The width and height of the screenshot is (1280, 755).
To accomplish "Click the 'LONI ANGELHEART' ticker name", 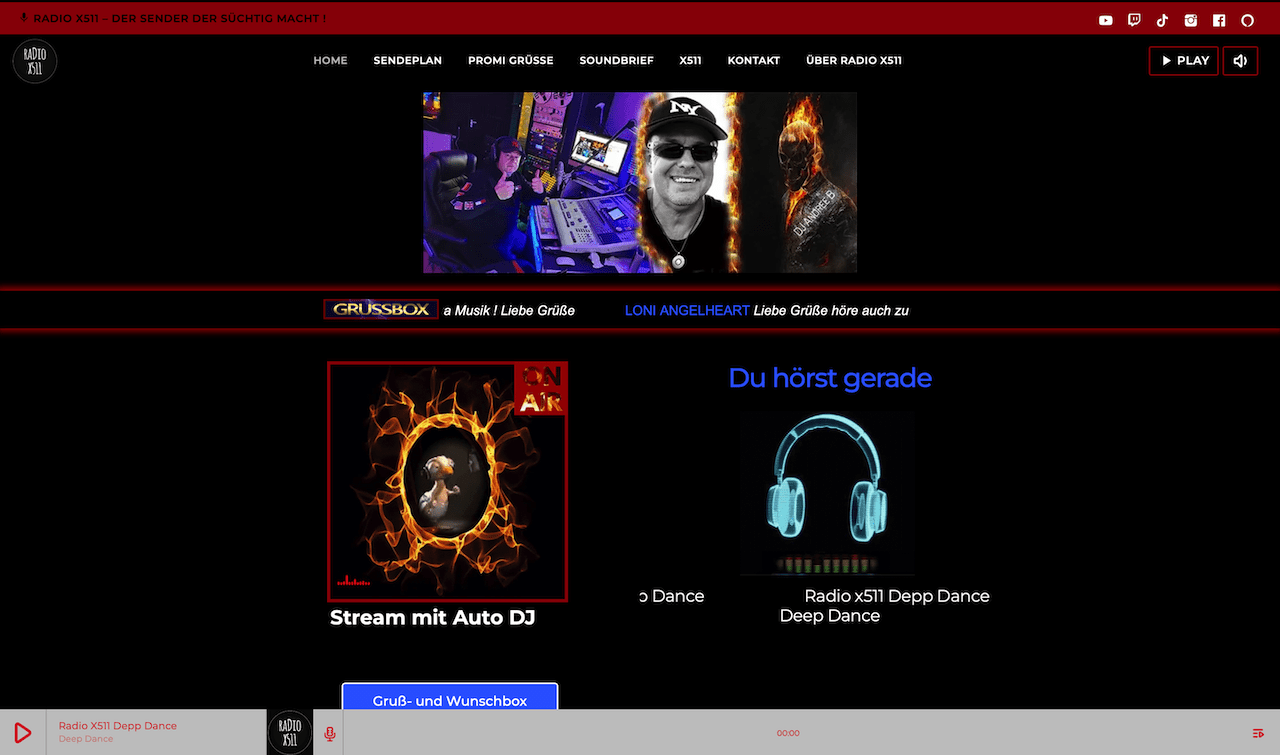I will (x=687, y=311).
